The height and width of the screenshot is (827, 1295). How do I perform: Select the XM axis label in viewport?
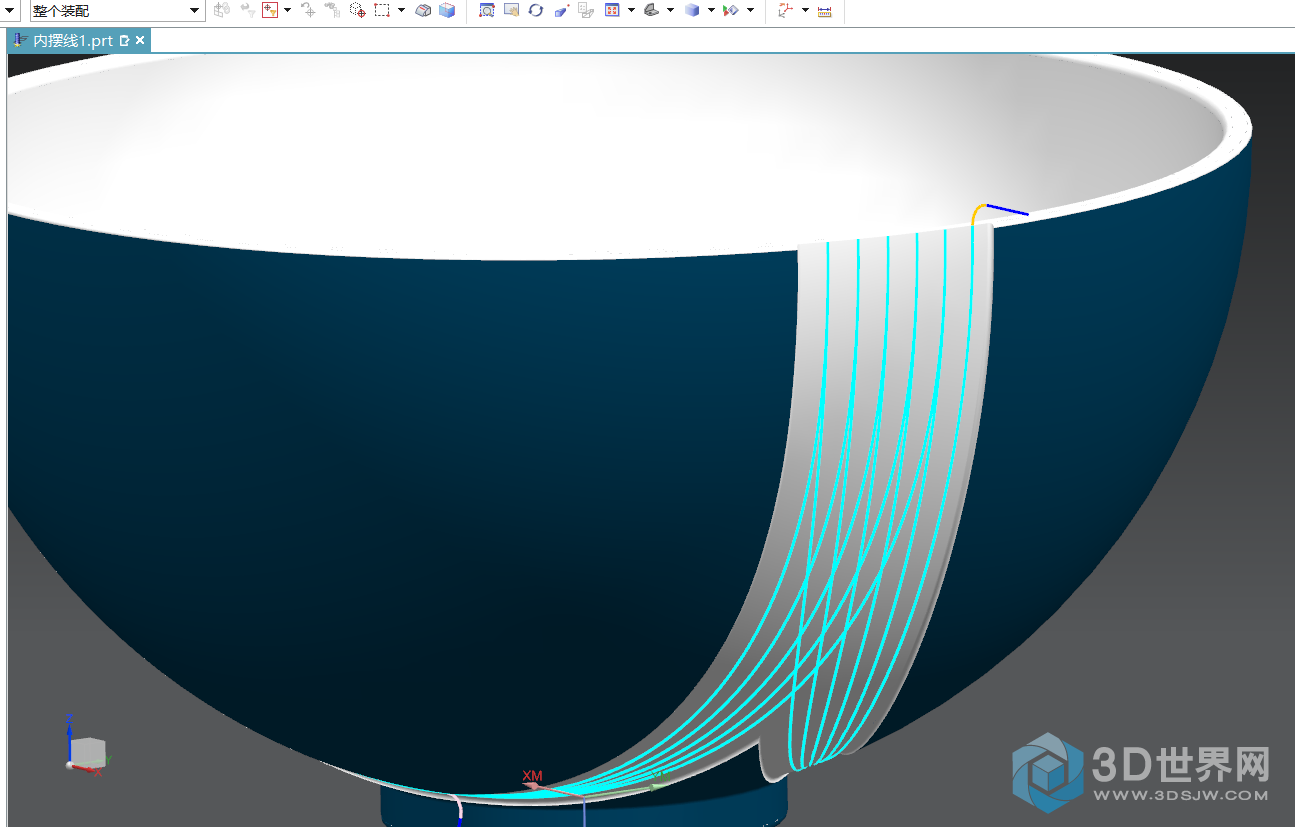(x=532, y=776)
